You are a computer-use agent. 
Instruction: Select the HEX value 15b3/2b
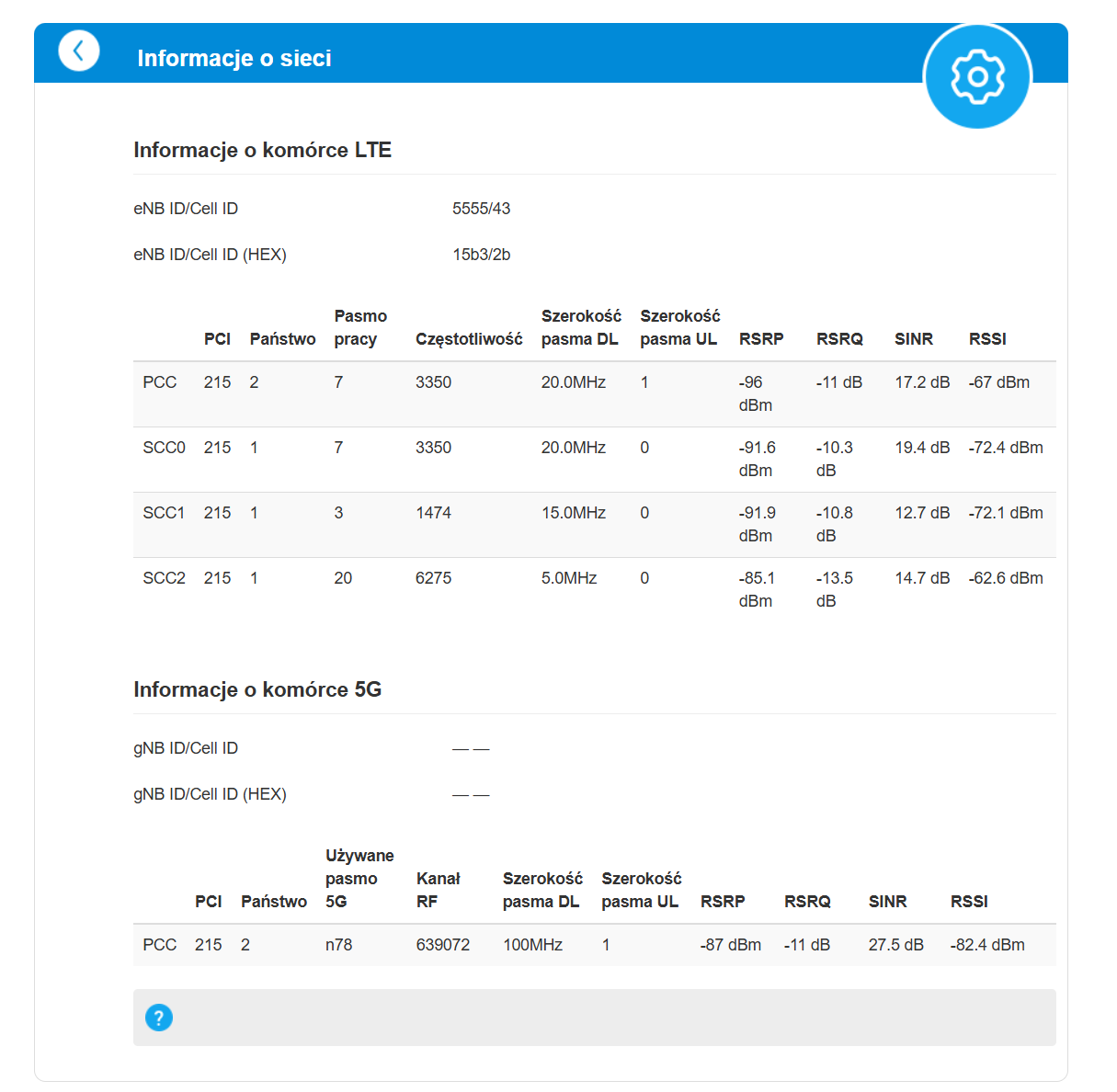click(481, 255)
